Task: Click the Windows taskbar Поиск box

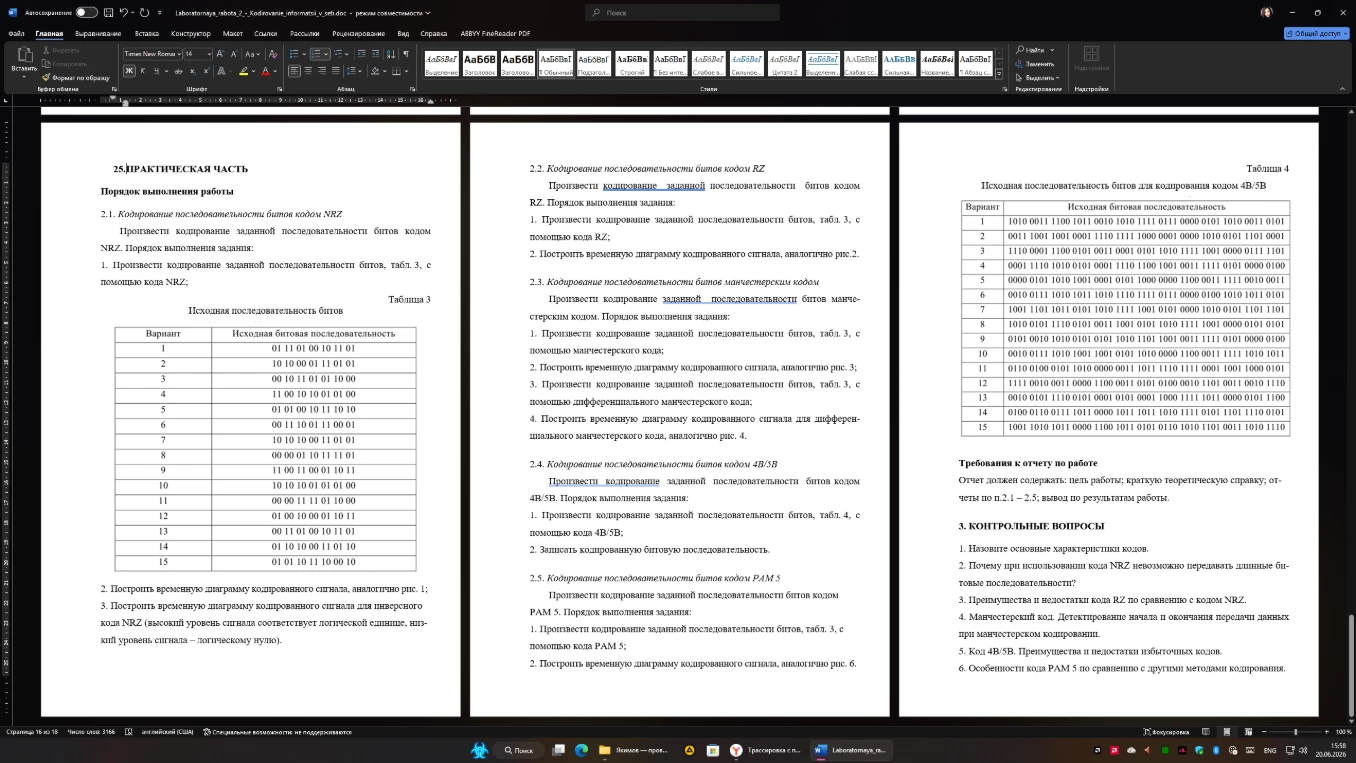Action: pyautogui.click(x=520, y=750)
